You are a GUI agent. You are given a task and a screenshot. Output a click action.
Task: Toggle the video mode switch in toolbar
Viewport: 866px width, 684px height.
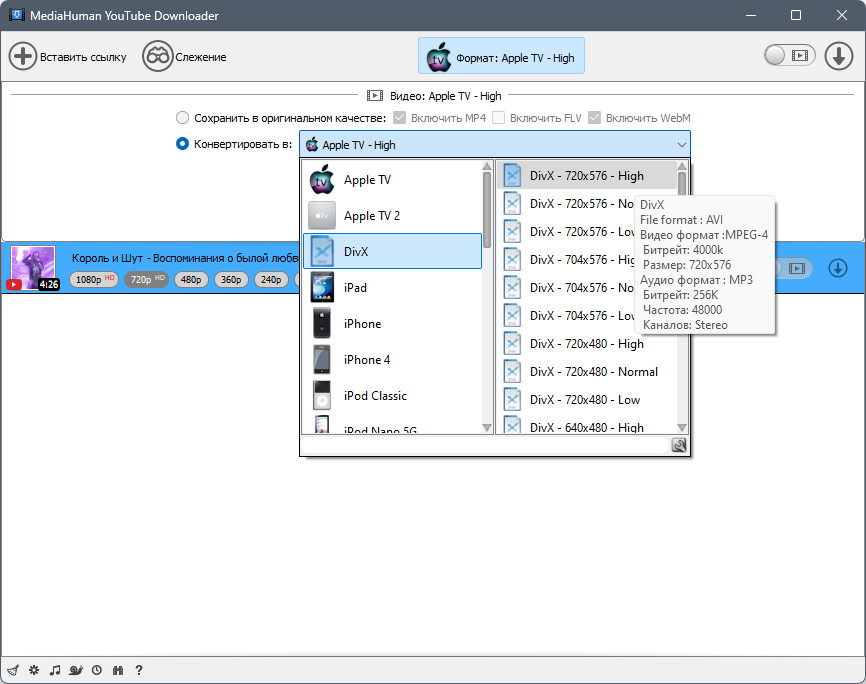[790, 55]
